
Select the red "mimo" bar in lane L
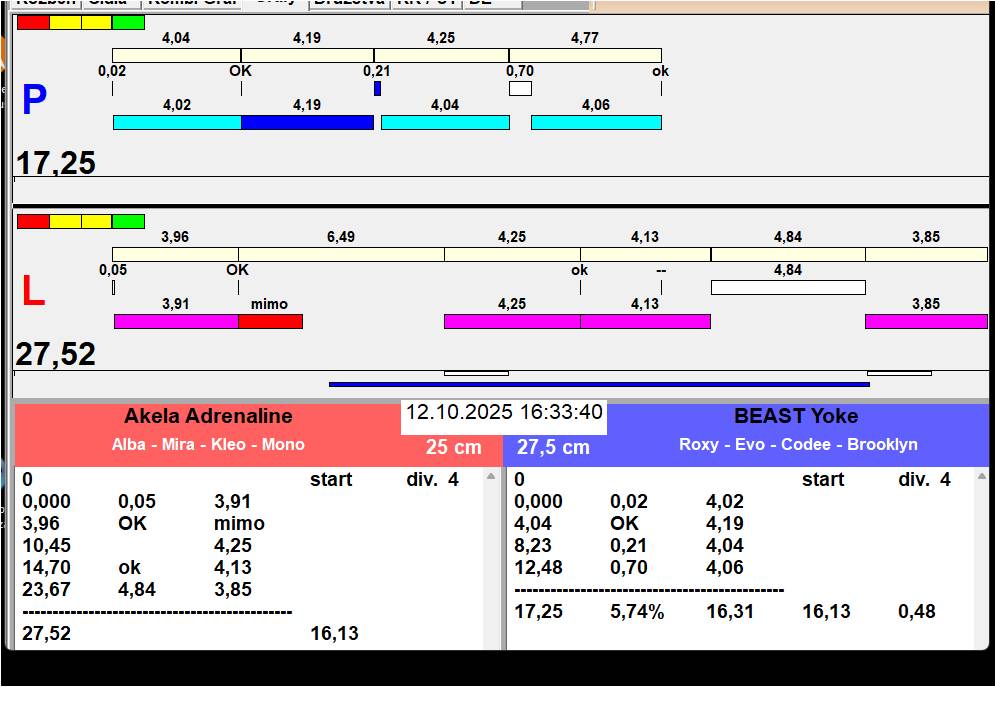(x=270, y=321)
